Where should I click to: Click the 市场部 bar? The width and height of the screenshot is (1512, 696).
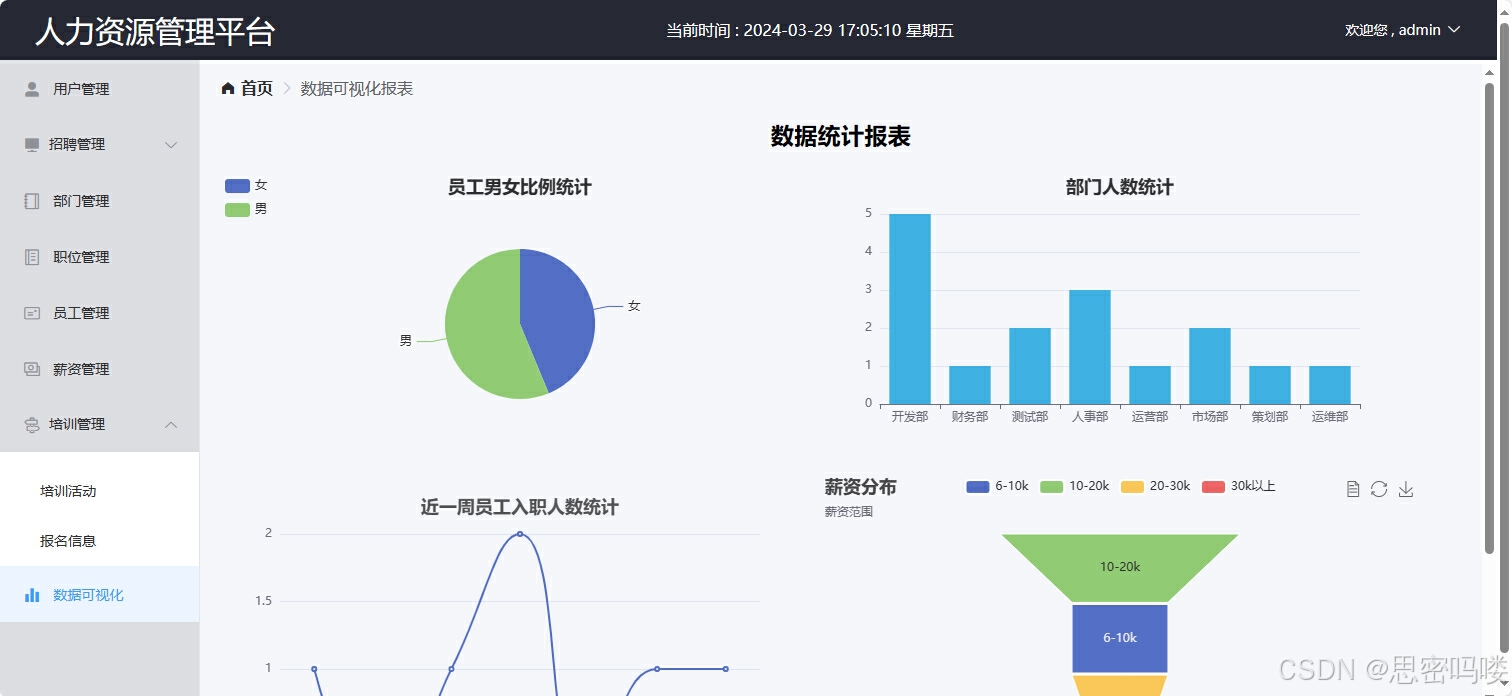(1210, 366)
